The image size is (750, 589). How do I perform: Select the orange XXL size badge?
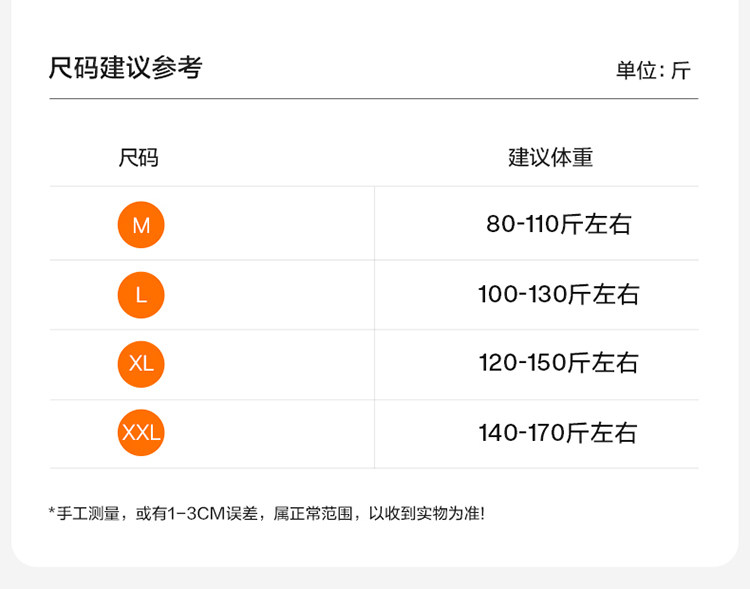pos(141,433)
